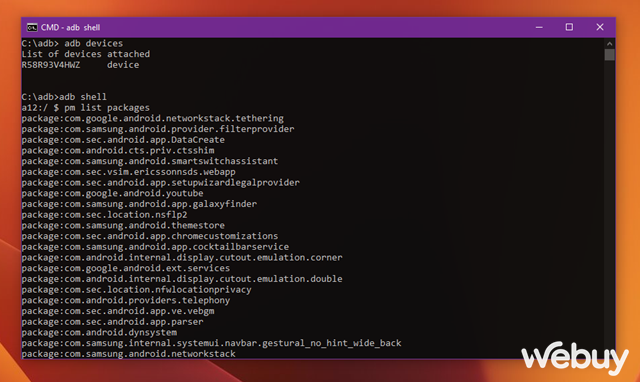Click the scrollbar up arrow
Screen dimensions: 640x382
pyautogui.click(x=609, y=43)
